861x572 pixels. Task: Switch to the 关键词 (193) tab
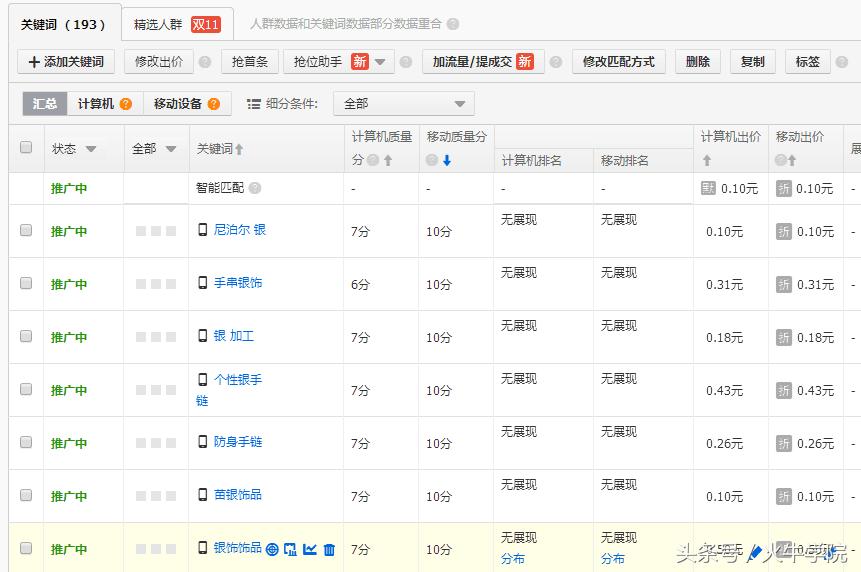click(x=63, y=25)
